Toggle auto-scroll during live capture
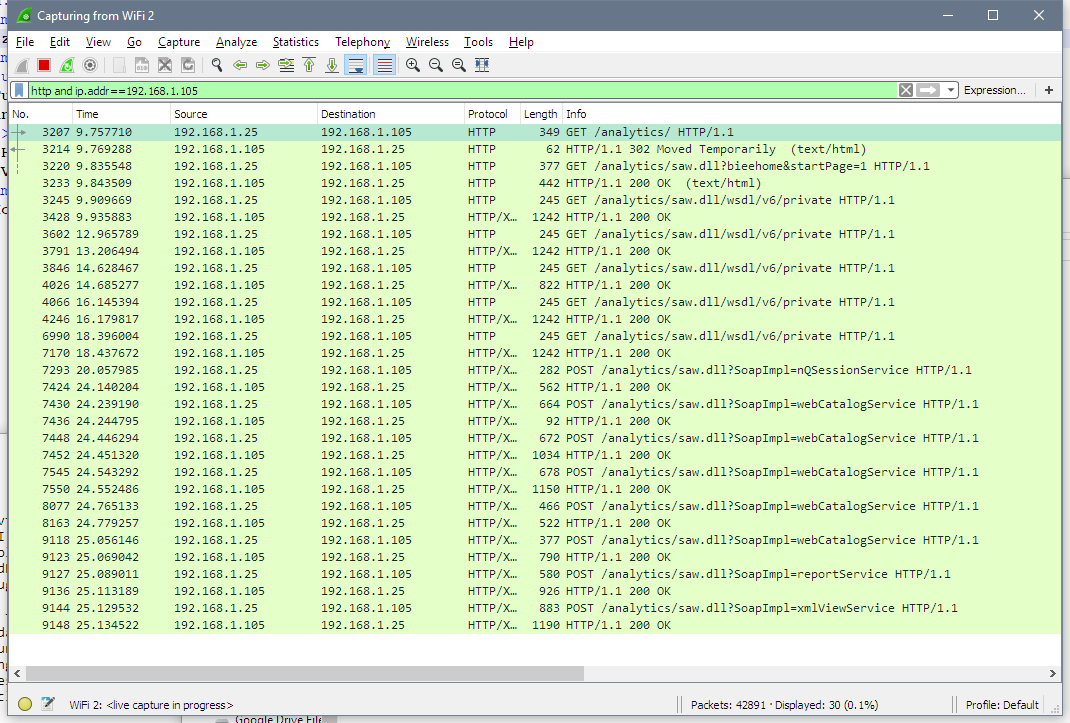Viewport: 1070px width, 723px height. pos(355,65)
